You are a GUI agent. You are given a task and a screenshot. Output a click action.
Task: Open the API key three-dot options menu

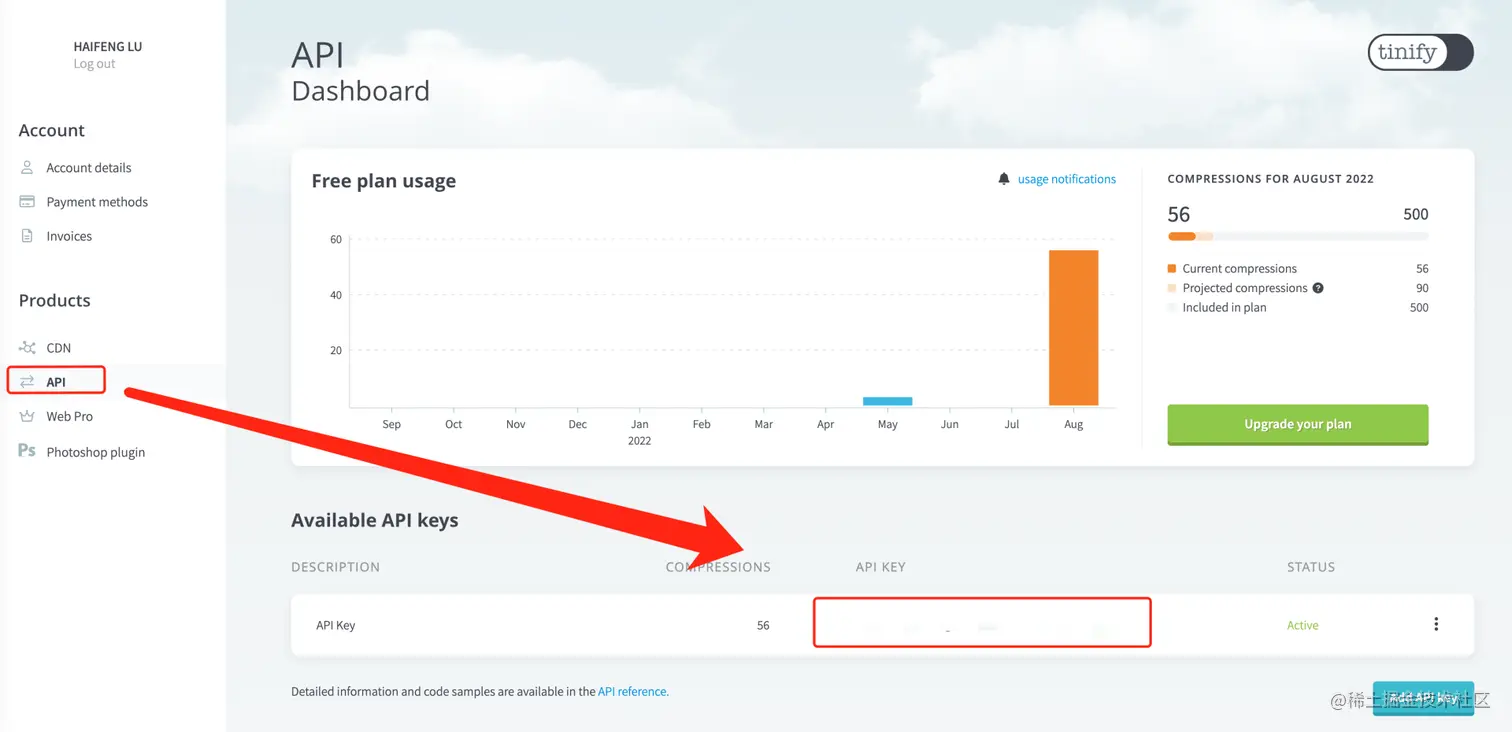(x=1436, y=625)
